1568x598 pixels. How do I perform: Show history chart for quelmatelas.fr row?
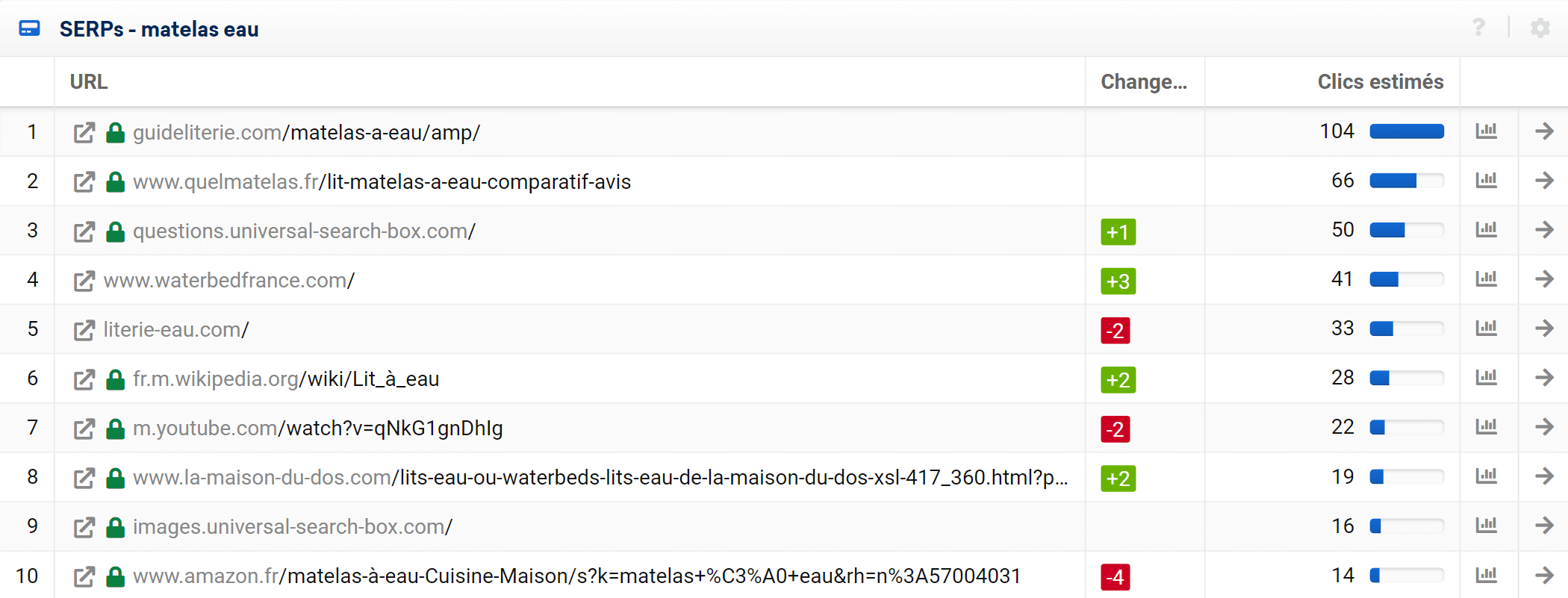(x=1487, y=180)
